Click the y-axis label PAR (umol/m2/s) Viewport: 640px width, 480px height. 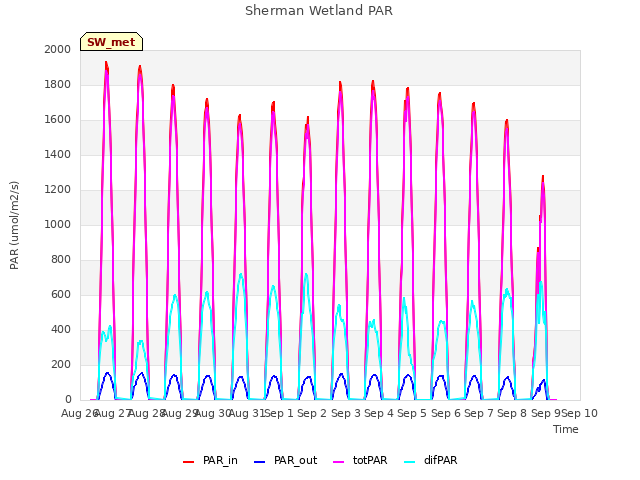point(14,225)
